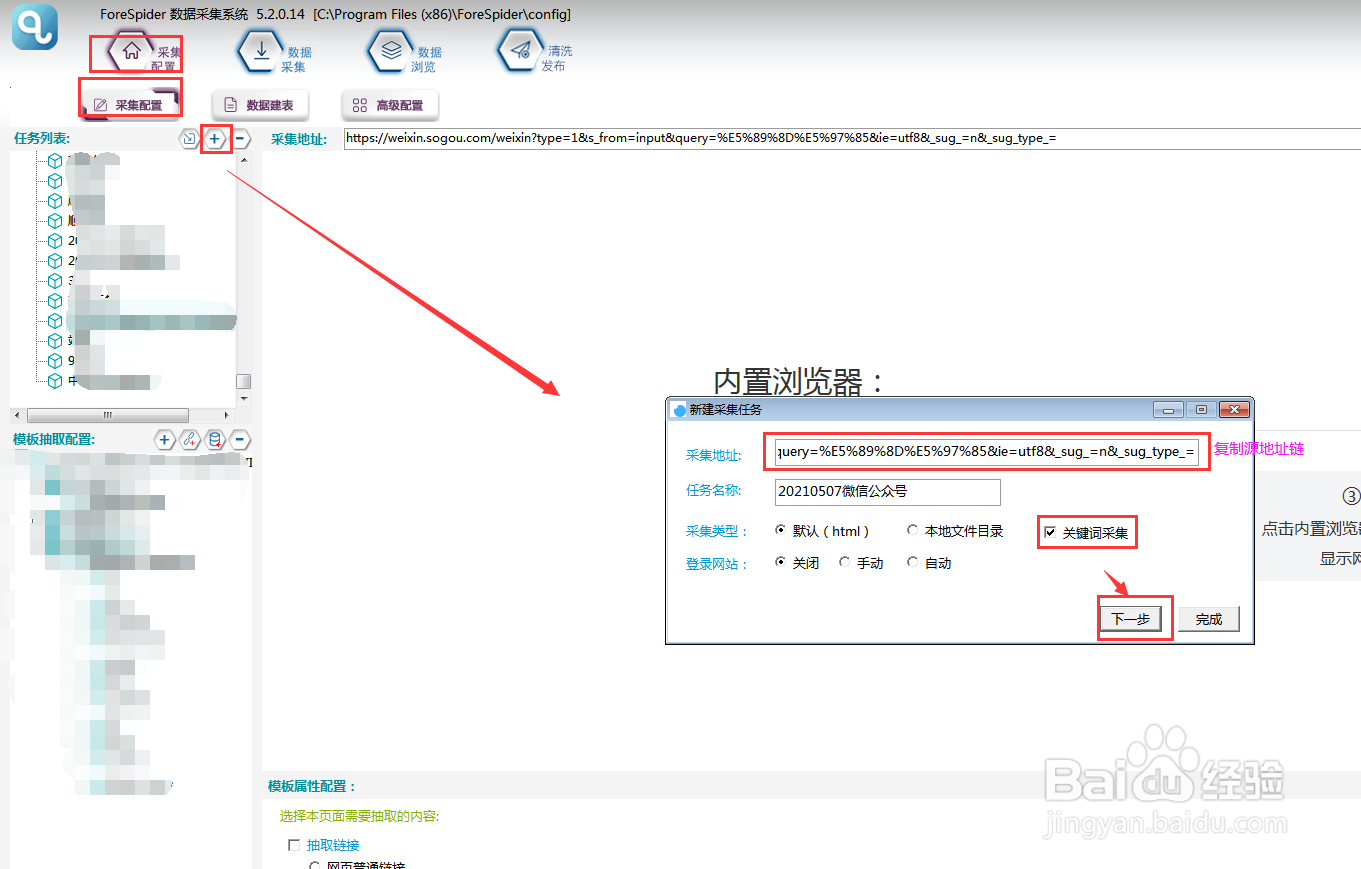The image size is (1361, 869).
Task: Click the 复制源地址链 pink link
Action: coord(1258,449)
